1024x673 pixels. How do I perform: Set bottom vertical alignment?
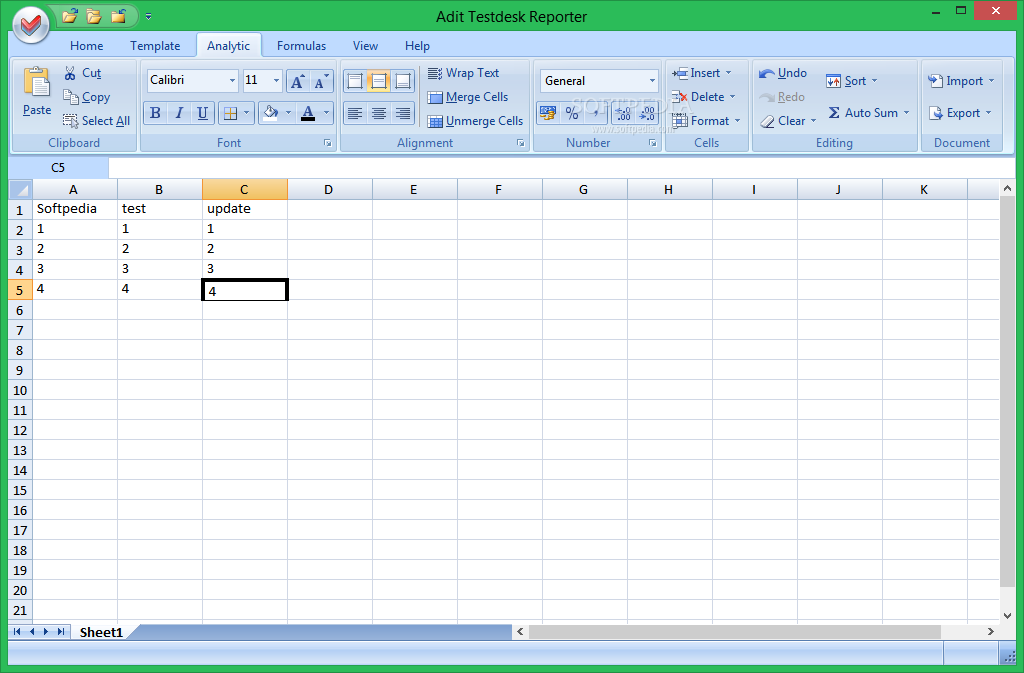point(403,81)
